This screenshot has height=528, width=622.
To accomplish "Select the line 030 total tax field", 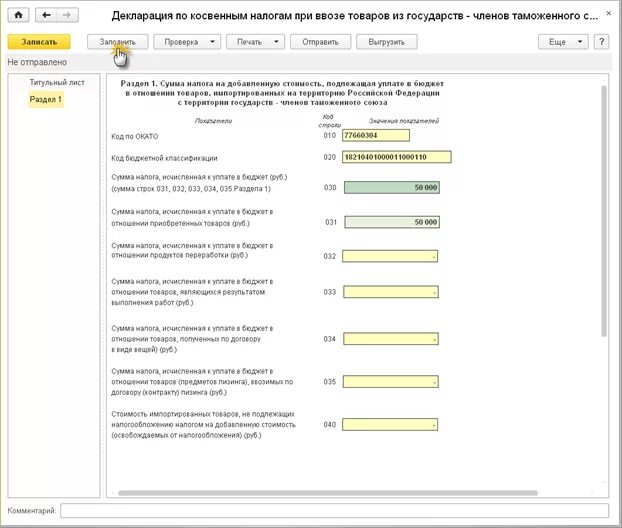I will pos(392,188).
